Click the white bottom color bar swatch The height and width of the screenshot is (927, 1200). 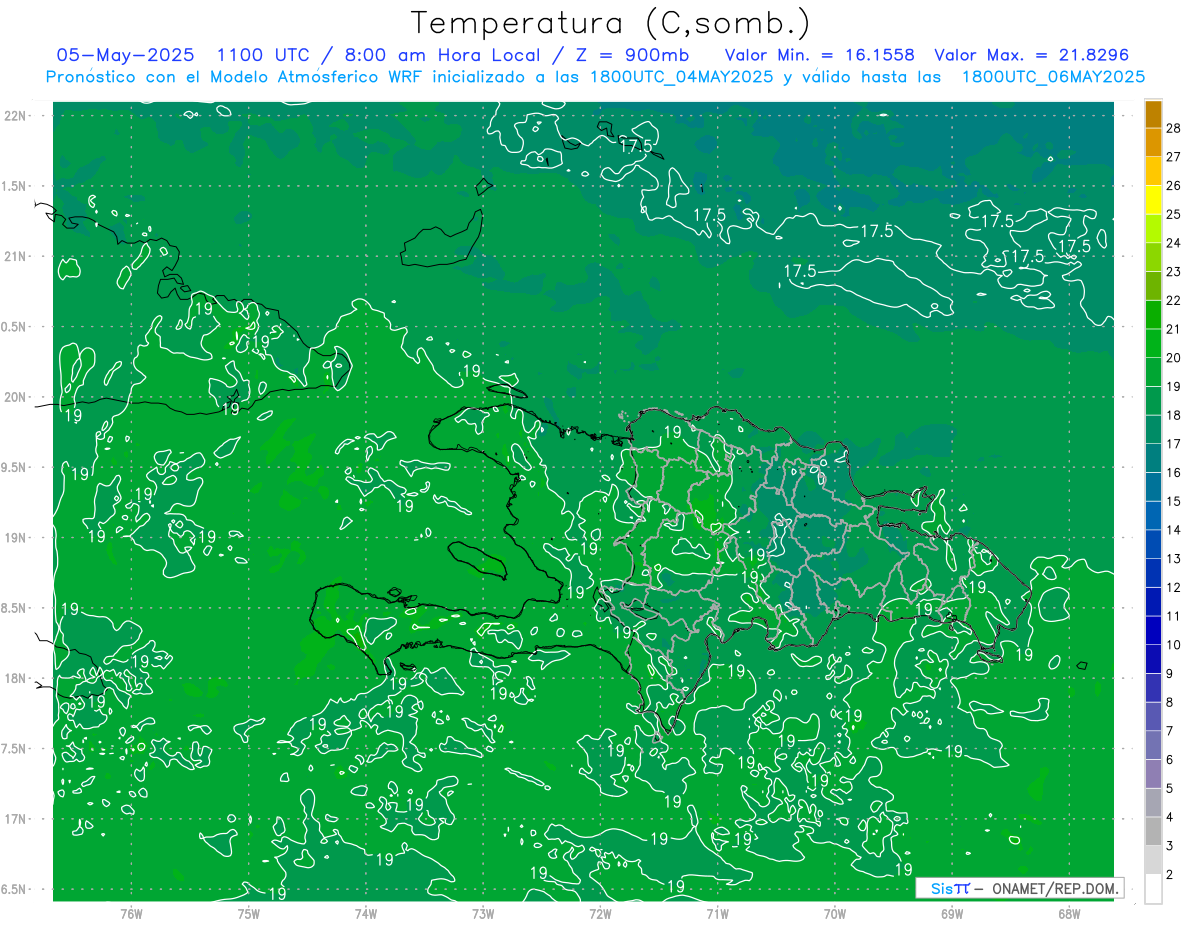pos(1153,889)
